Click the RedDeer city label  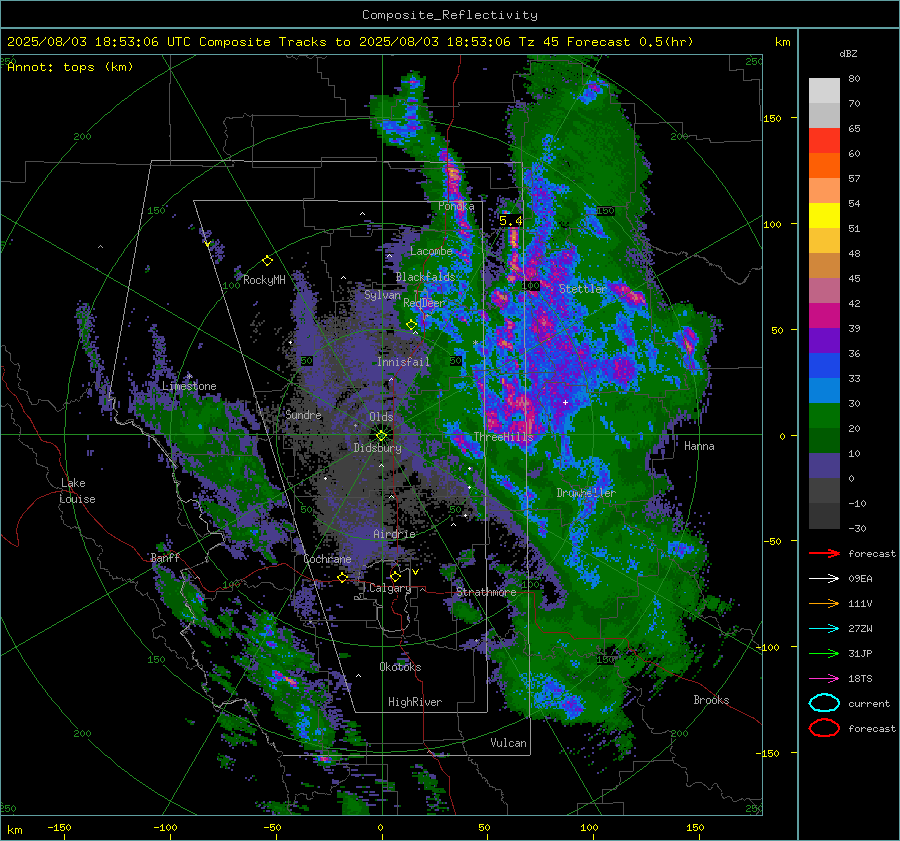click(424, 303)
